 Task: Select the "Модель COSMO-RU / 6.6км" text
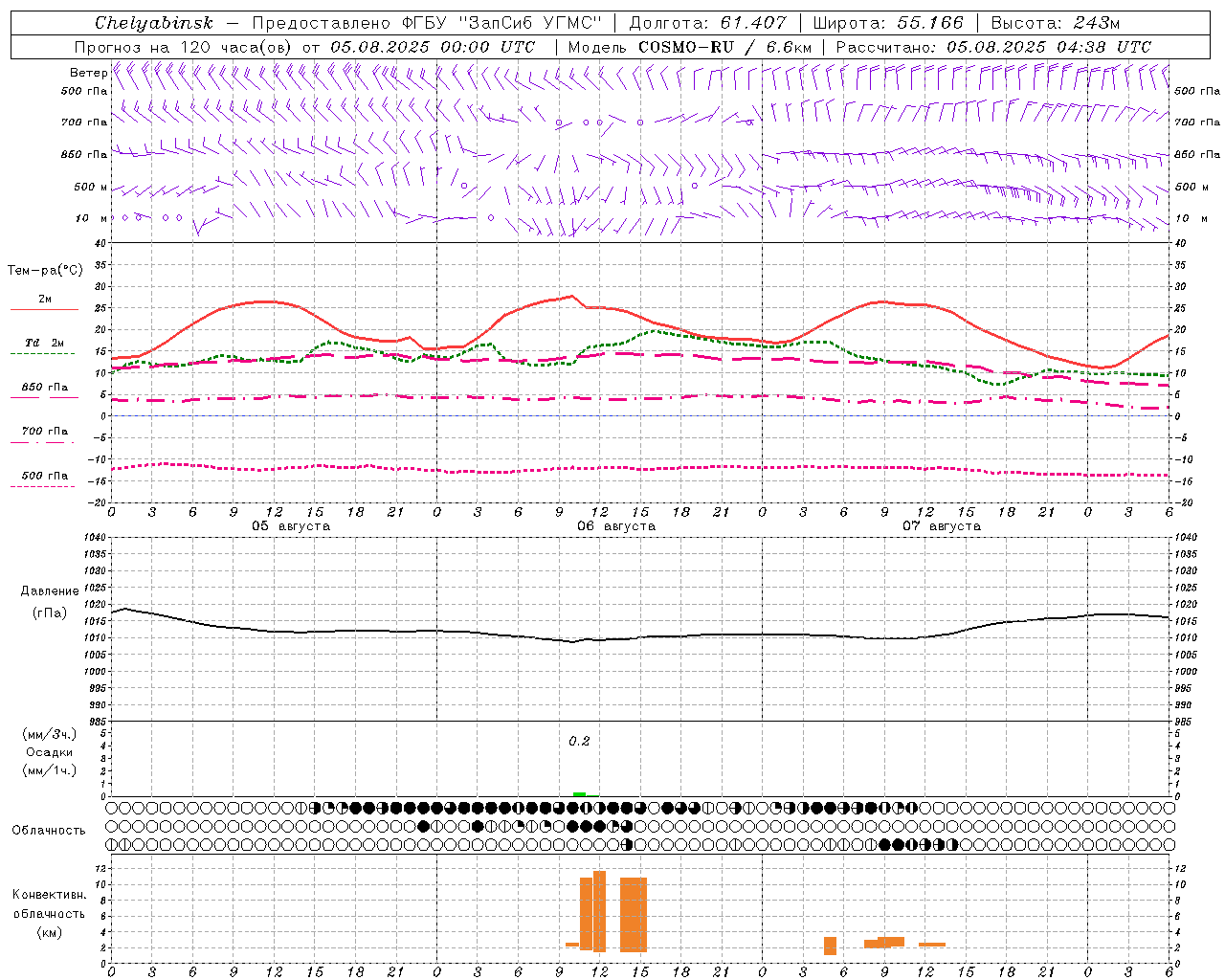(x=690, y=47)
